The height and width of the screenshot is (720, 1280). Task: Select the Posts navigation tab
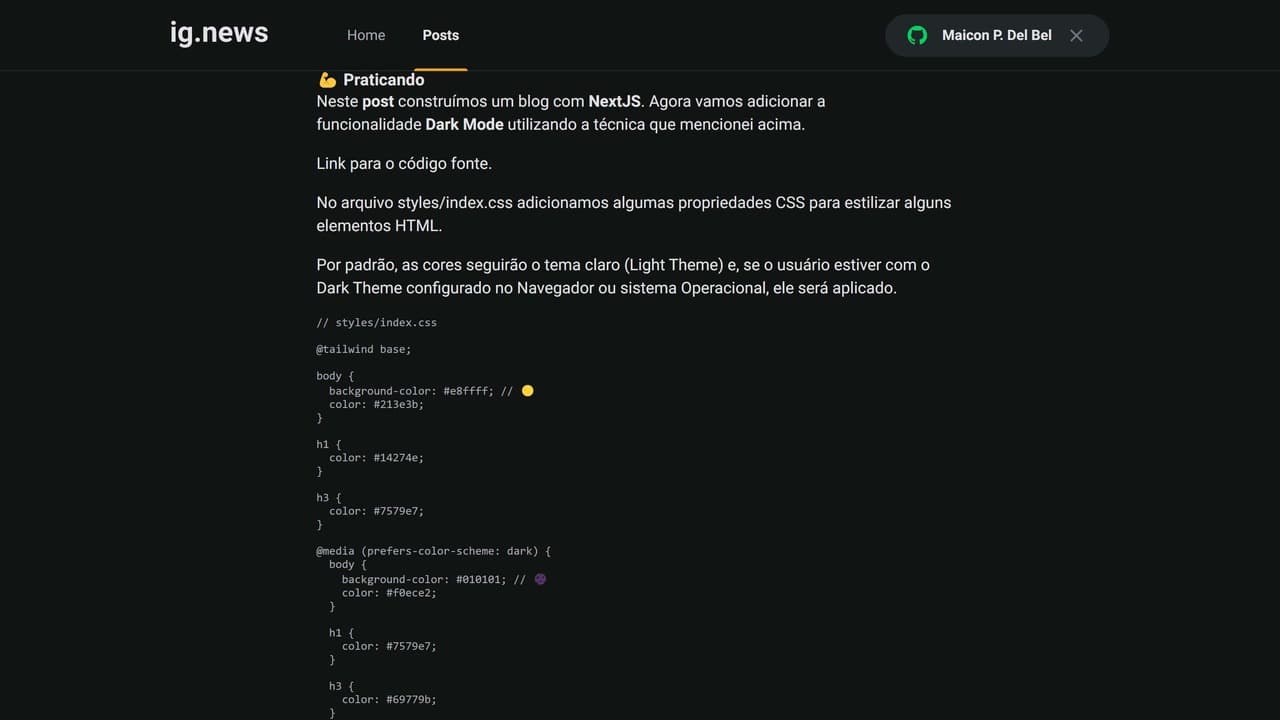(440, 35)
